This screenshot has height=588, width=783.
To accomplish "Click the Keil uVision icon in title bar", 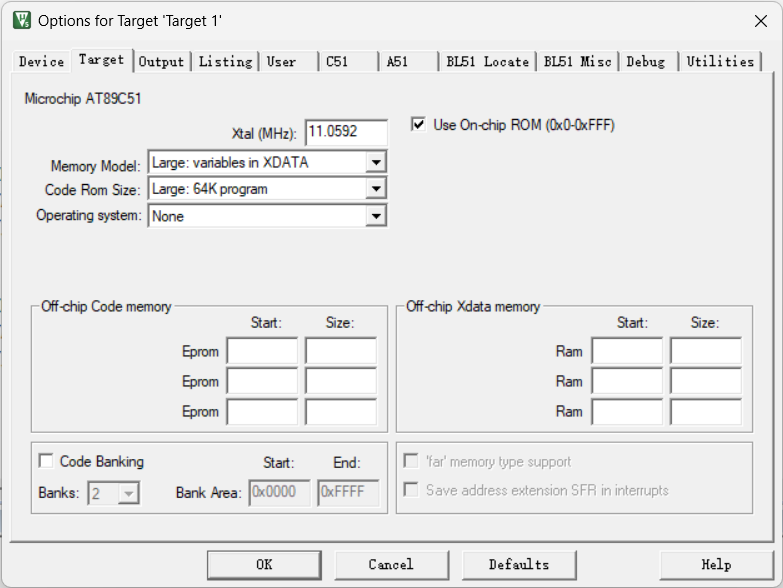I will pyautogui.click(x=22, y=20).
